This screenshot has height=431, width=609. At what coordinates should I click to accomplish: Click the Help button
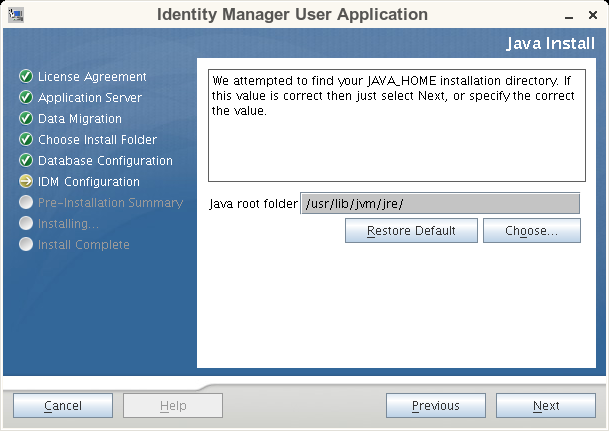click(173, 406)
